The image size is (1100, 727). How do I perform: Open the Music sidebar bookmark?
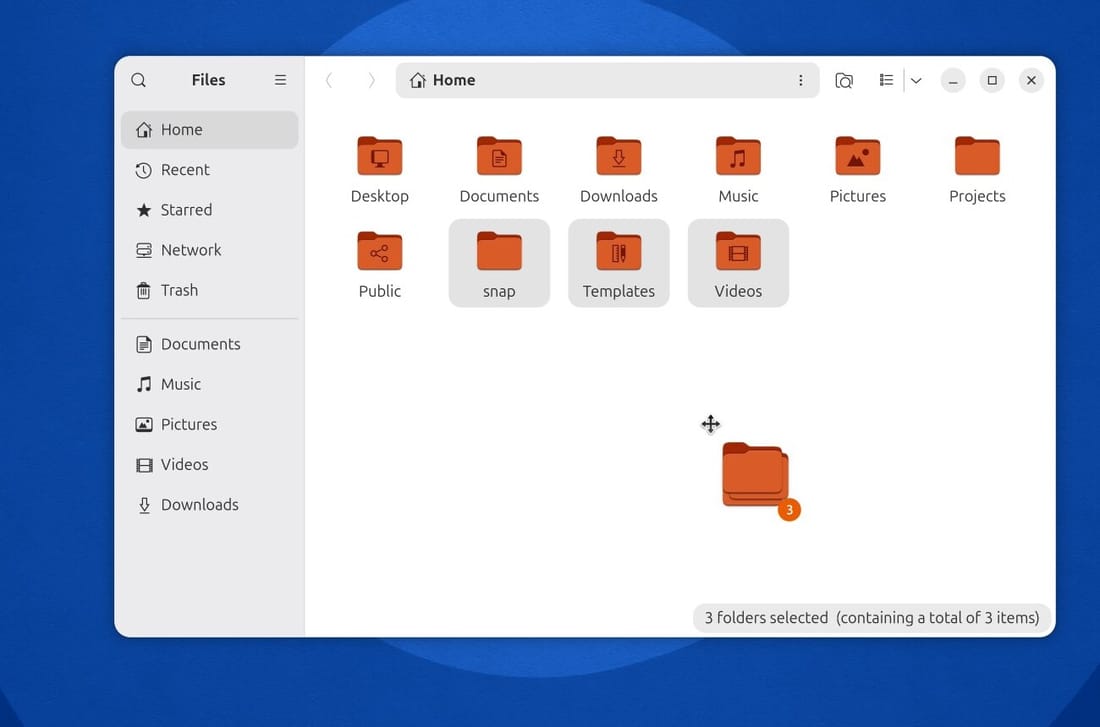click(209, 384)
